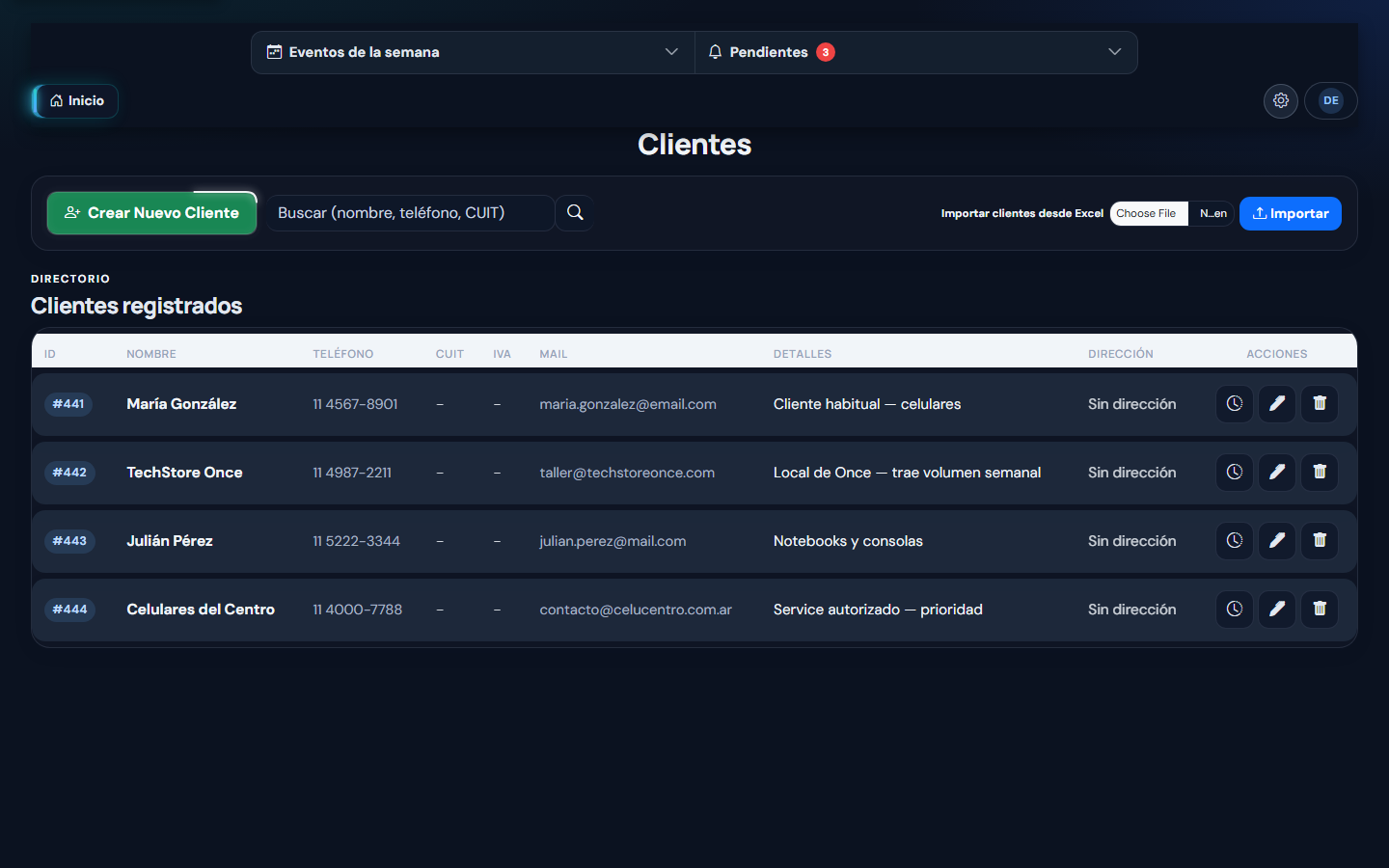Image resolution: width=1389 pixels, height=868 pixels.
Task: Remove Julián Pérez using trash icon
Action: [x=1320, y=541]
